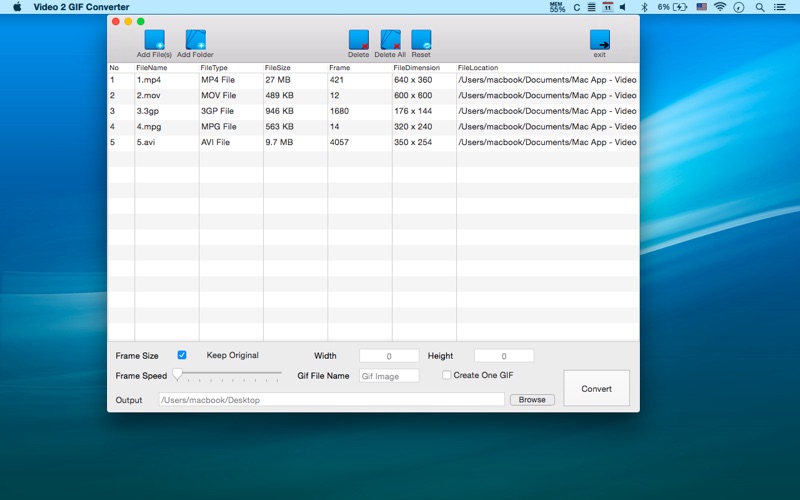Click the volume icon in the menu bar

pyautogui.click(x=623, y=7)
